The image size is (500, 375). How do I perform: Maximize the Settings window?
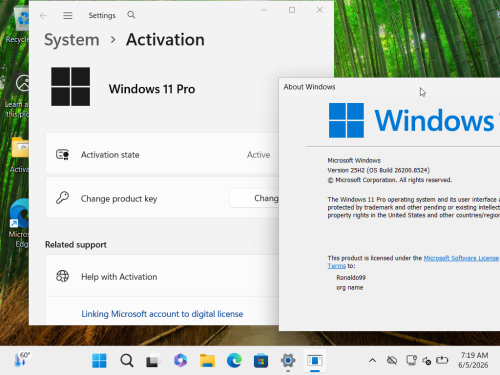click(292, 10)
